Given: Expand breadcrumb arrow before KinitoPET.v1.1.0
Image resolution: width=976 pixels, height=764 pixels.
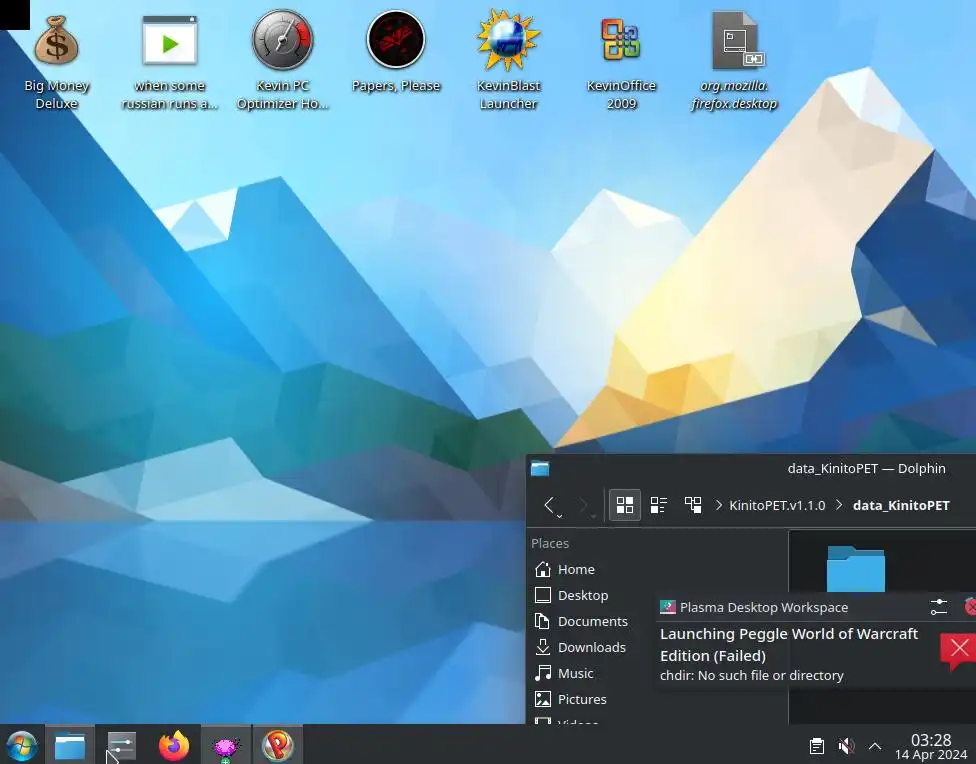Looking at the screenshot, I should [x=719, y=505].
